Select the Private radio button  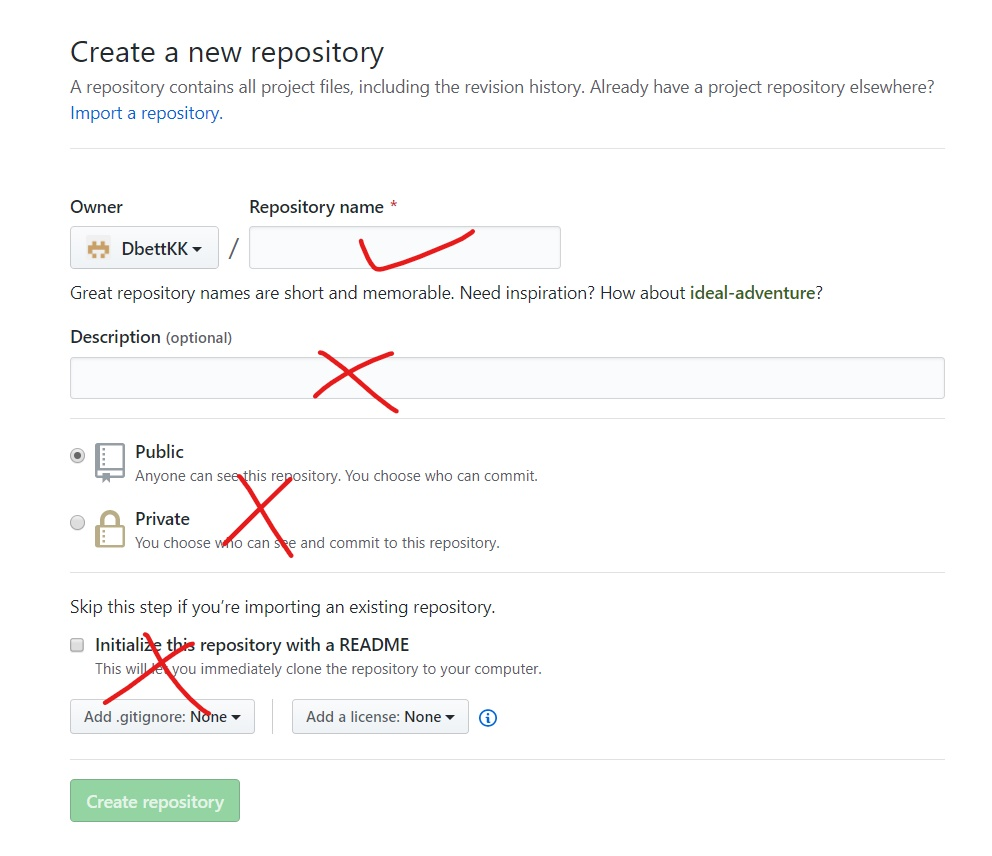click(x=77, y=522)
